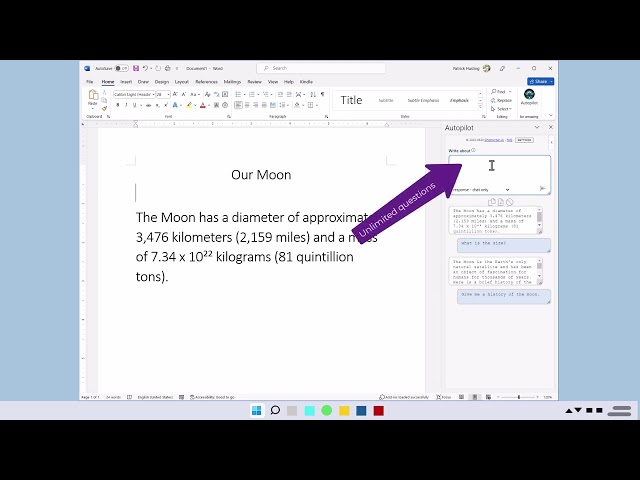Click the copy response icon in Autopilot

491,202
